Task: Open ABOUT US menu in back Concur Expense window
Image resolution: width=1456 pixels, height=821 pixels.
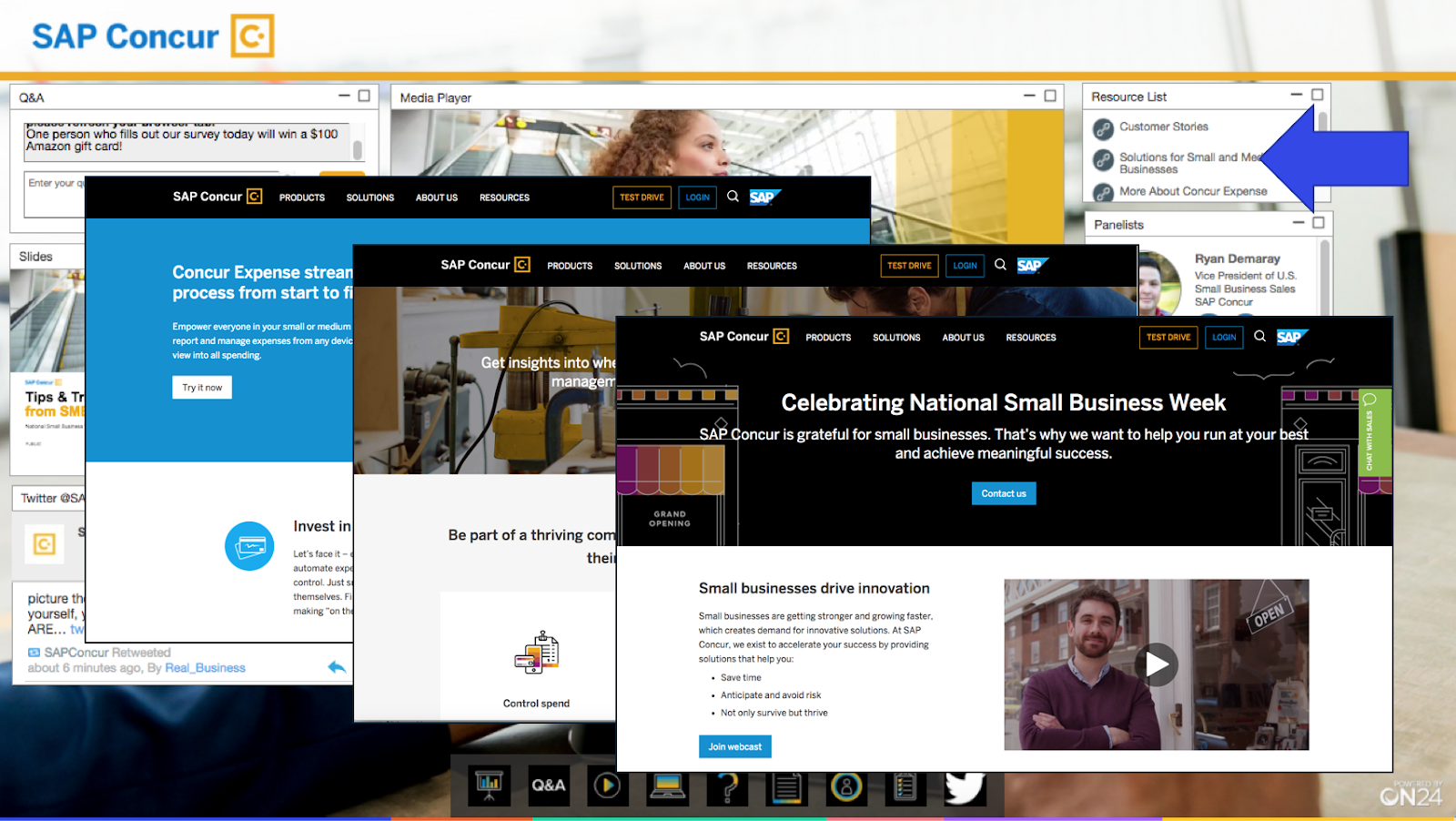Action: click(x=437, y=198)
